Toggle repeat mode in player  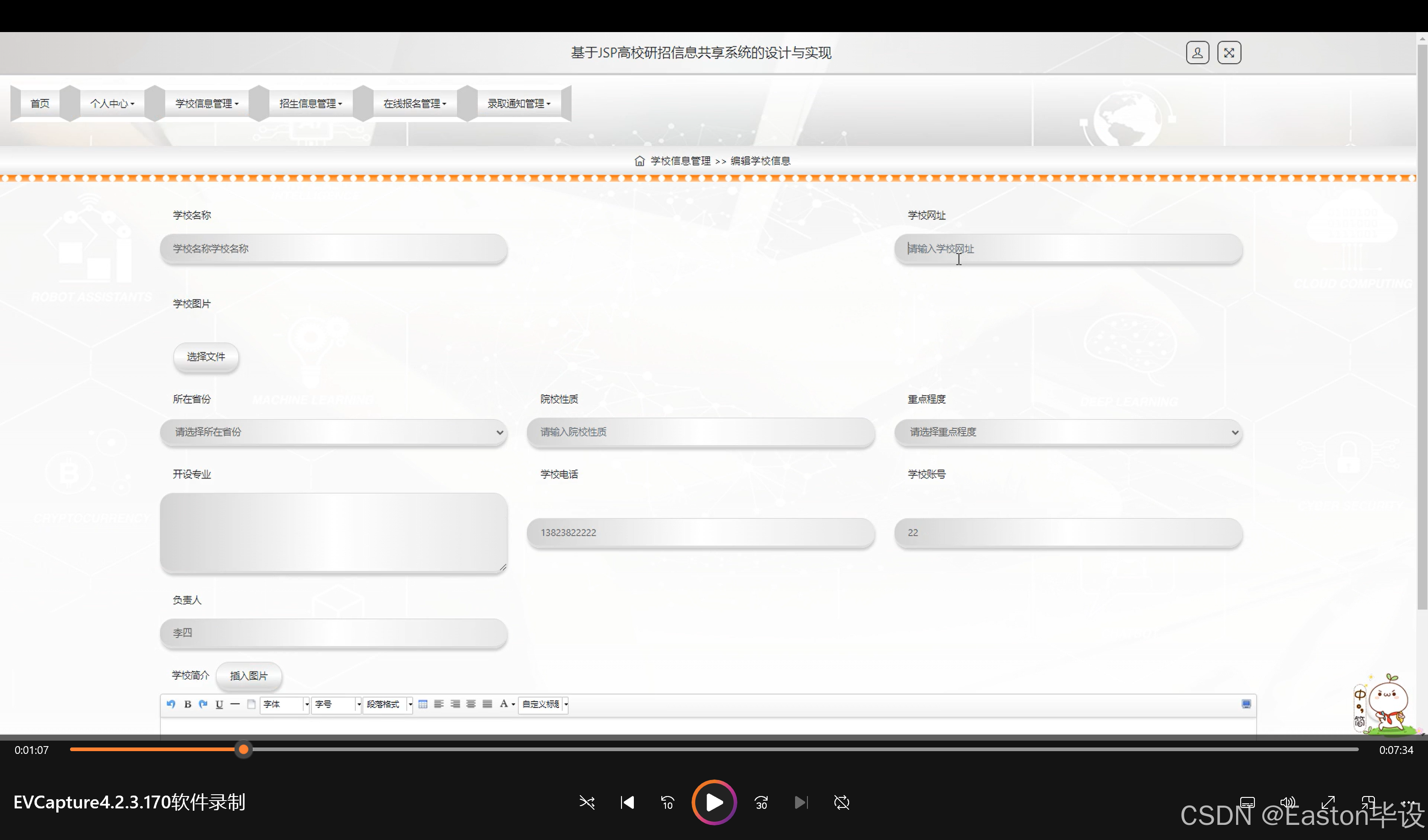click(841, 802)
